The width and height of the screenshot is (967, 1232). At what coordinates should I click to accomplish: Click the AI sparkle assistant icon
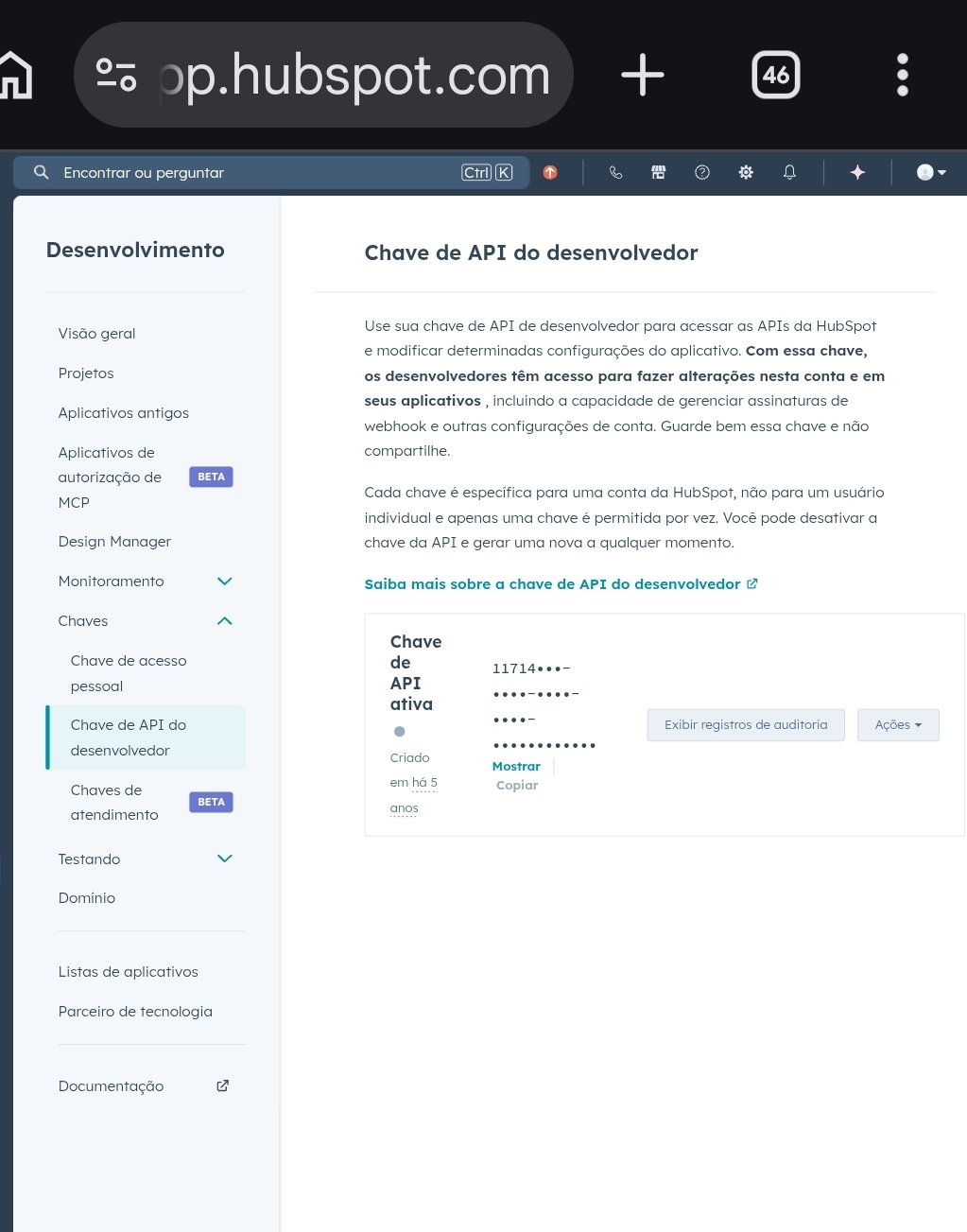[x=857, y=172]
